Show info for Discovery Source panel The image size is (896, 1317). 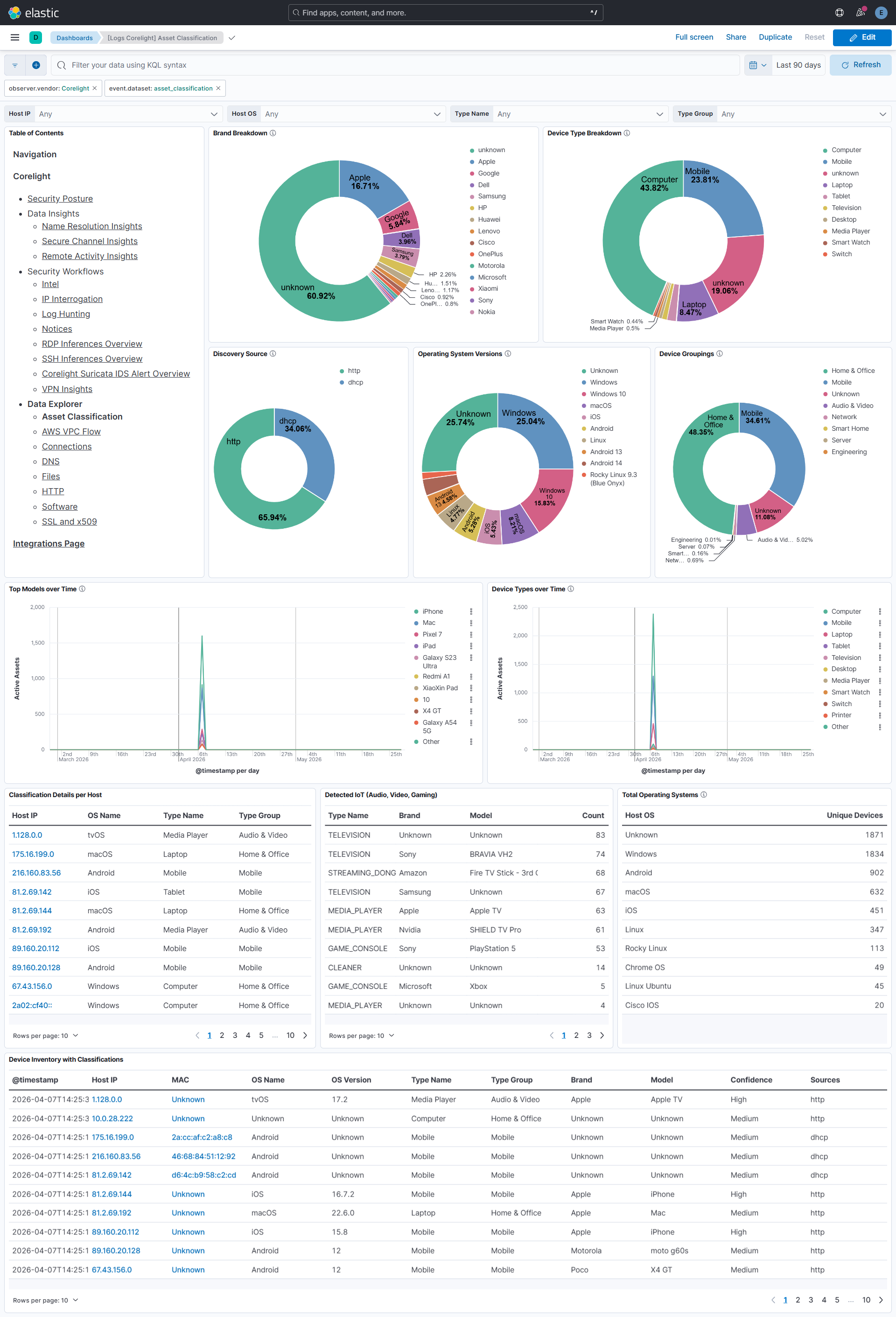click(273, 354)
